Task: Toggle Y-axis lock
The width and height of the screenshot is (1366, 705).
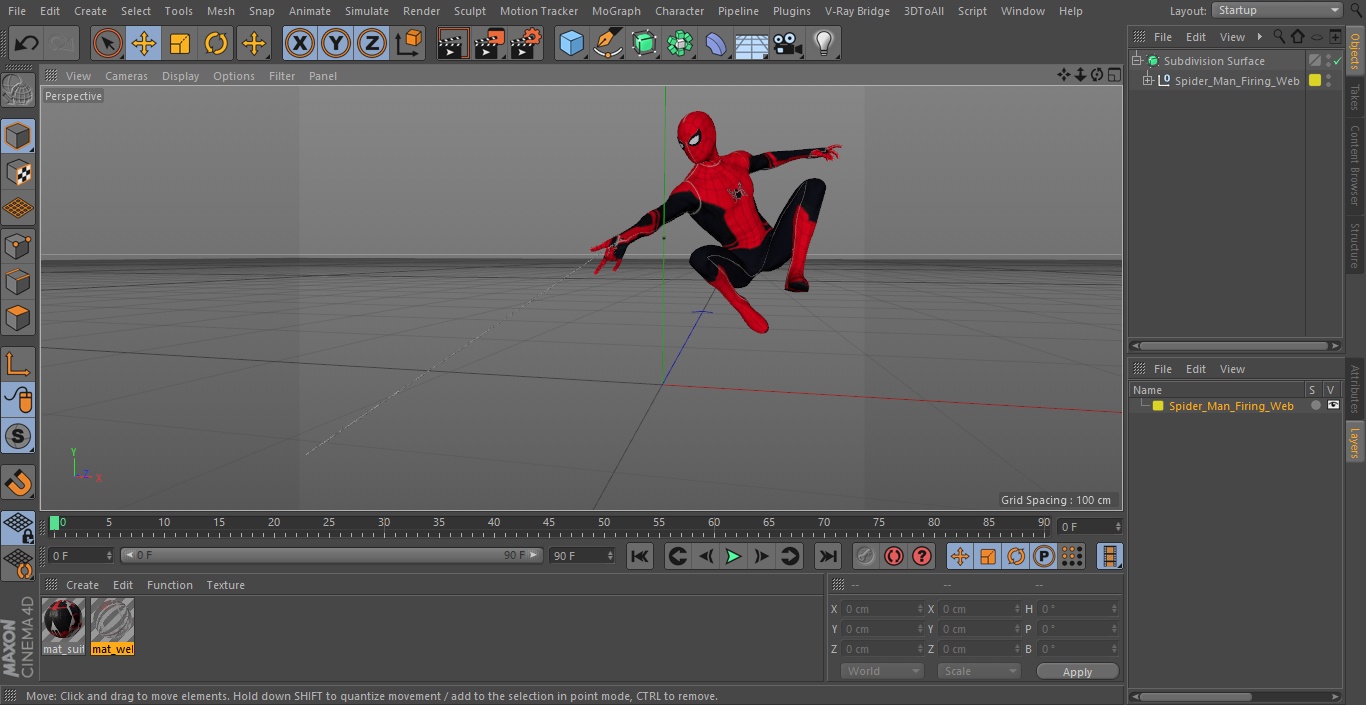Action: [335, 44]
